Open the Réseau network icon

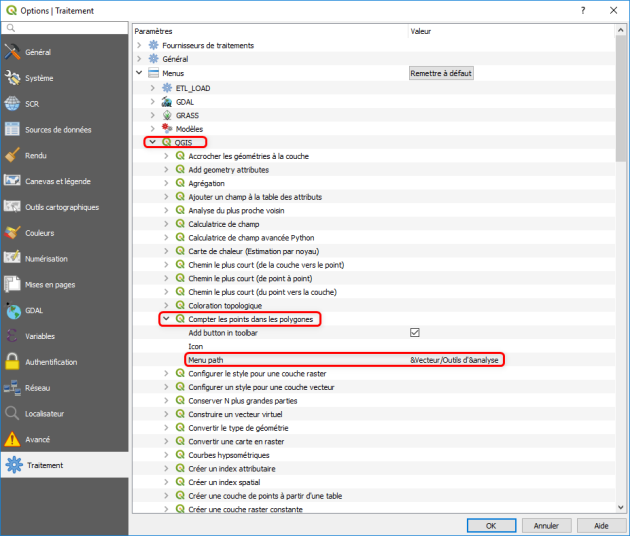pyautogui.click(x=12, y=388)
